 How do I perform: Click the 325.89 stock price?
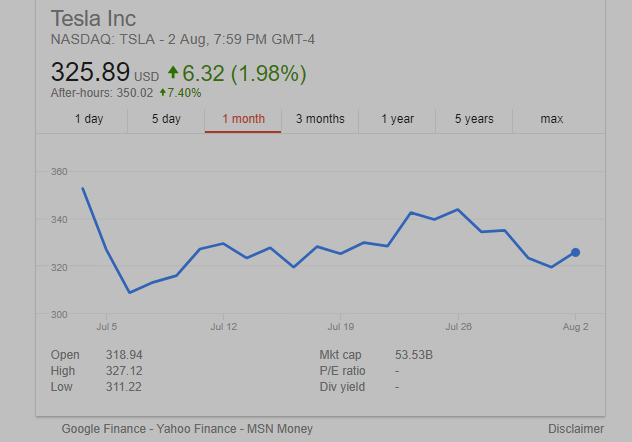[90, 73]
